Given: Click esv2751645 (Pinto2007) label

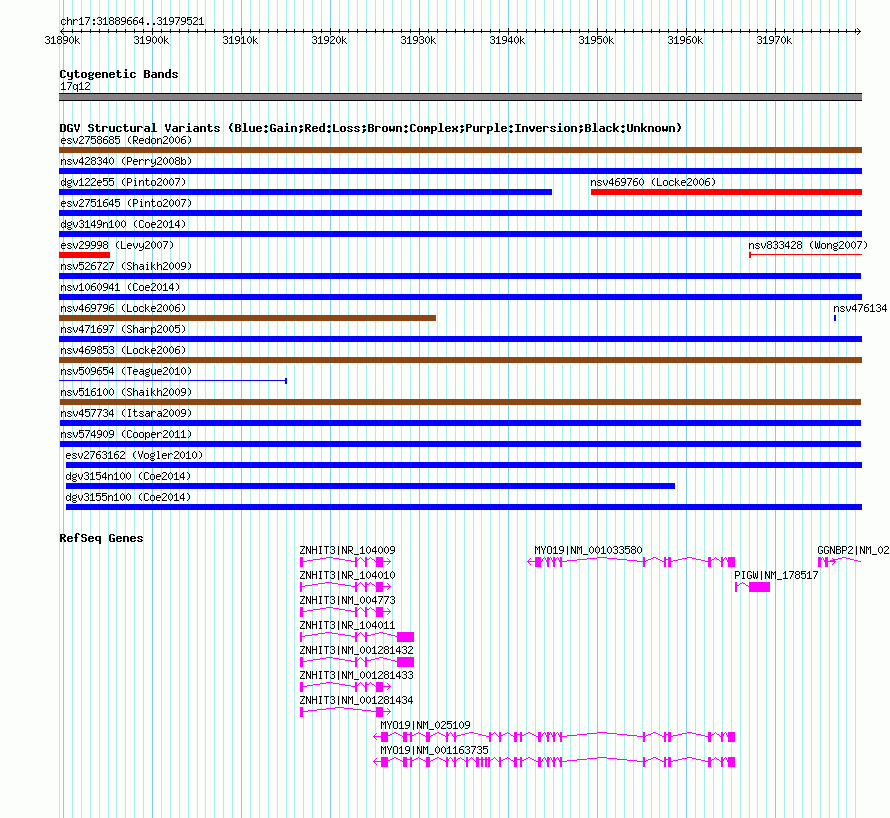Looking at the screenshot, I should pos(126,203).
